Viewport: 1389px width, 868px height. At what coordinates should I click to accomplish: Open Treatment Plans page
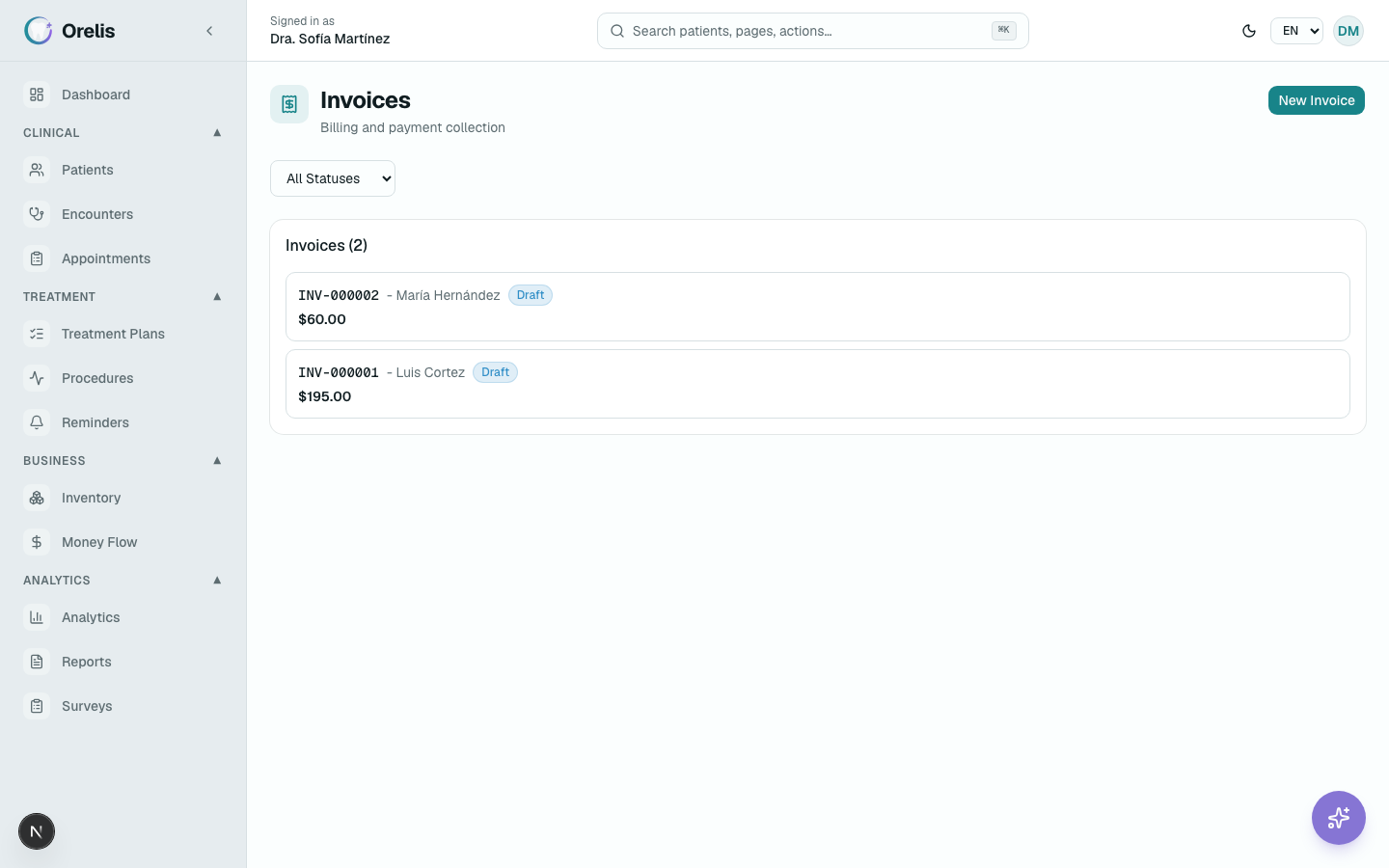click(x=123, y=334)
